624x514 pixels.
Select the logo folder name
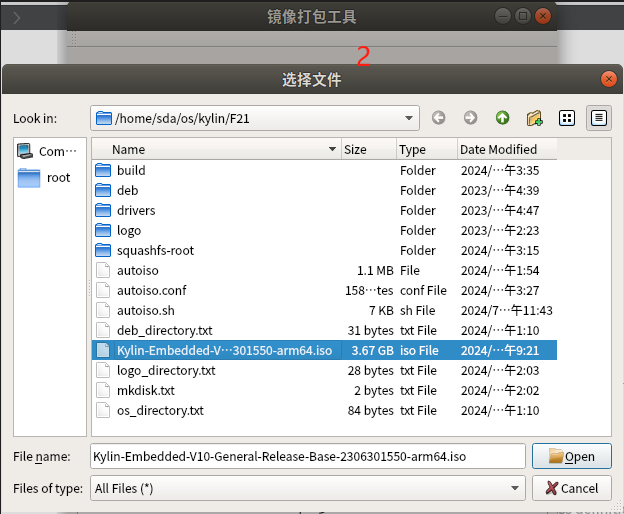coord(129,230)
